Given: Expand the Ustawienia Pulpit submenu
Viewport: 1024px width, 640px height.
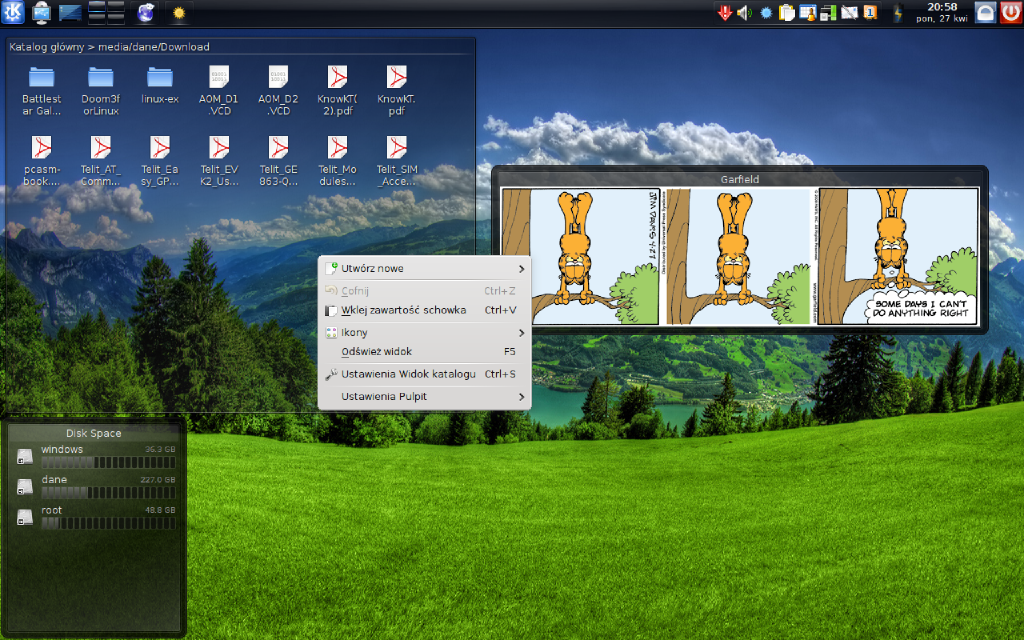Looking at the screenshot, I should point(424,396).
